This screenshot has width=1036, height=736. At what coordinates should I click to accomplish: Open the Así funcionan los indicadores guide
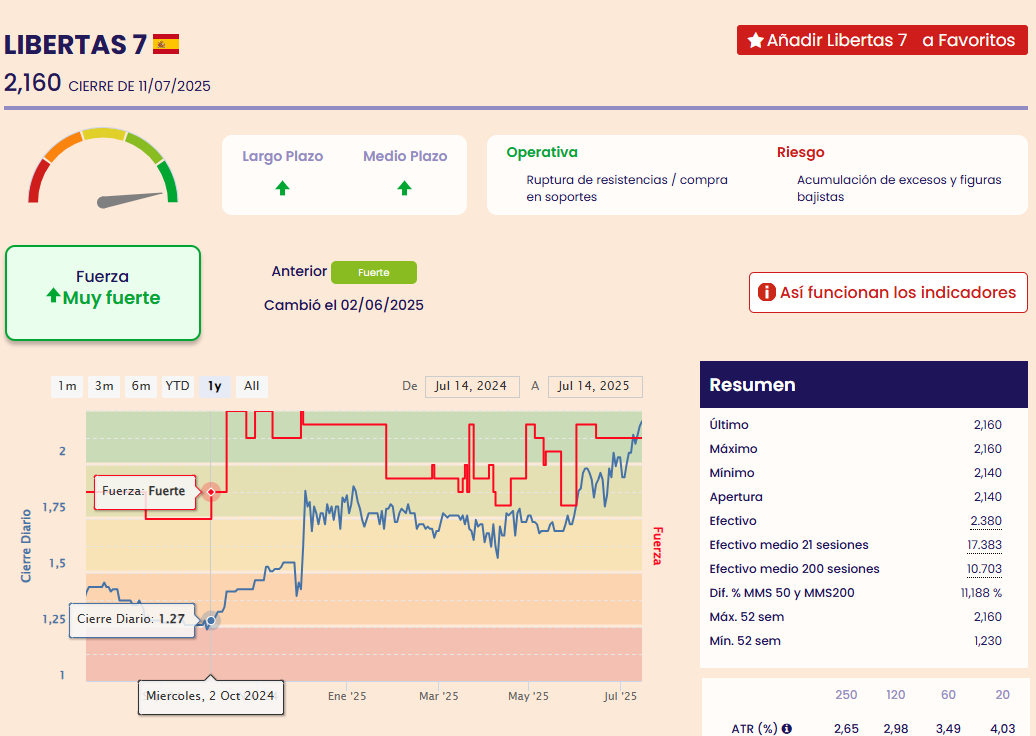[x=888, y=292]
